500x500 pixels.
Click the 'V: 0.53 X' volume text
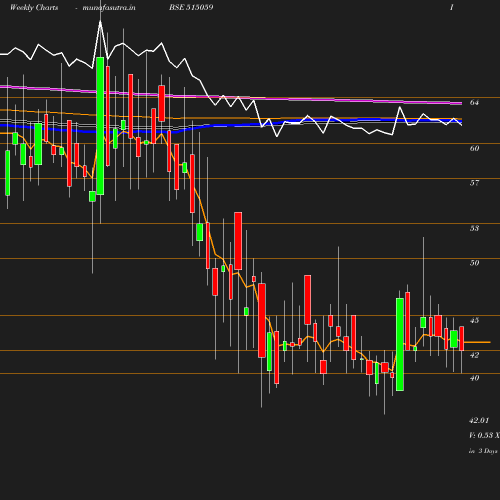tap(484, 435)
